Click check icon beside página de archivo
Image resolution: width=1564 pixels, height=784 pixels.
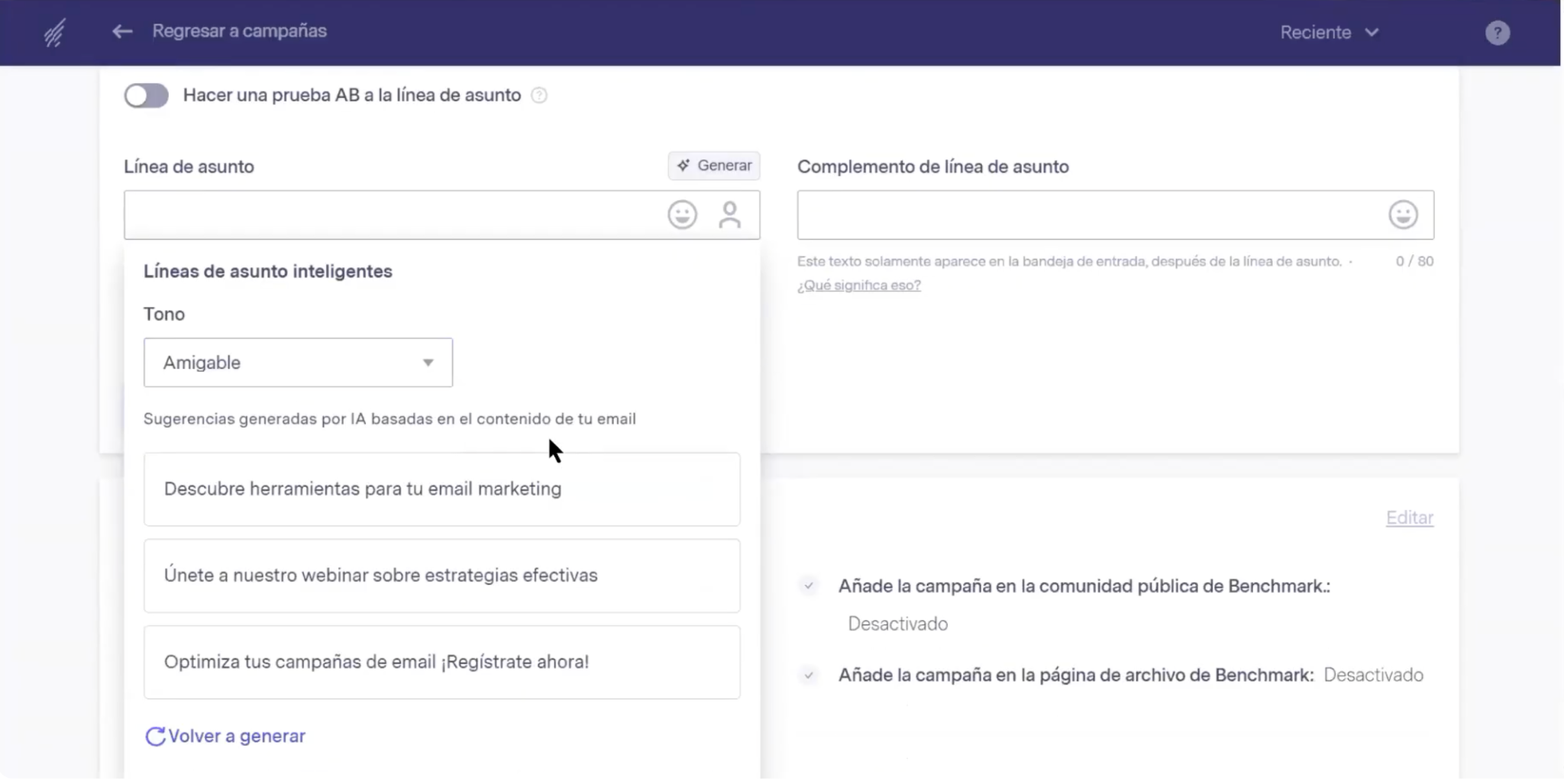[x=808, y=675]
